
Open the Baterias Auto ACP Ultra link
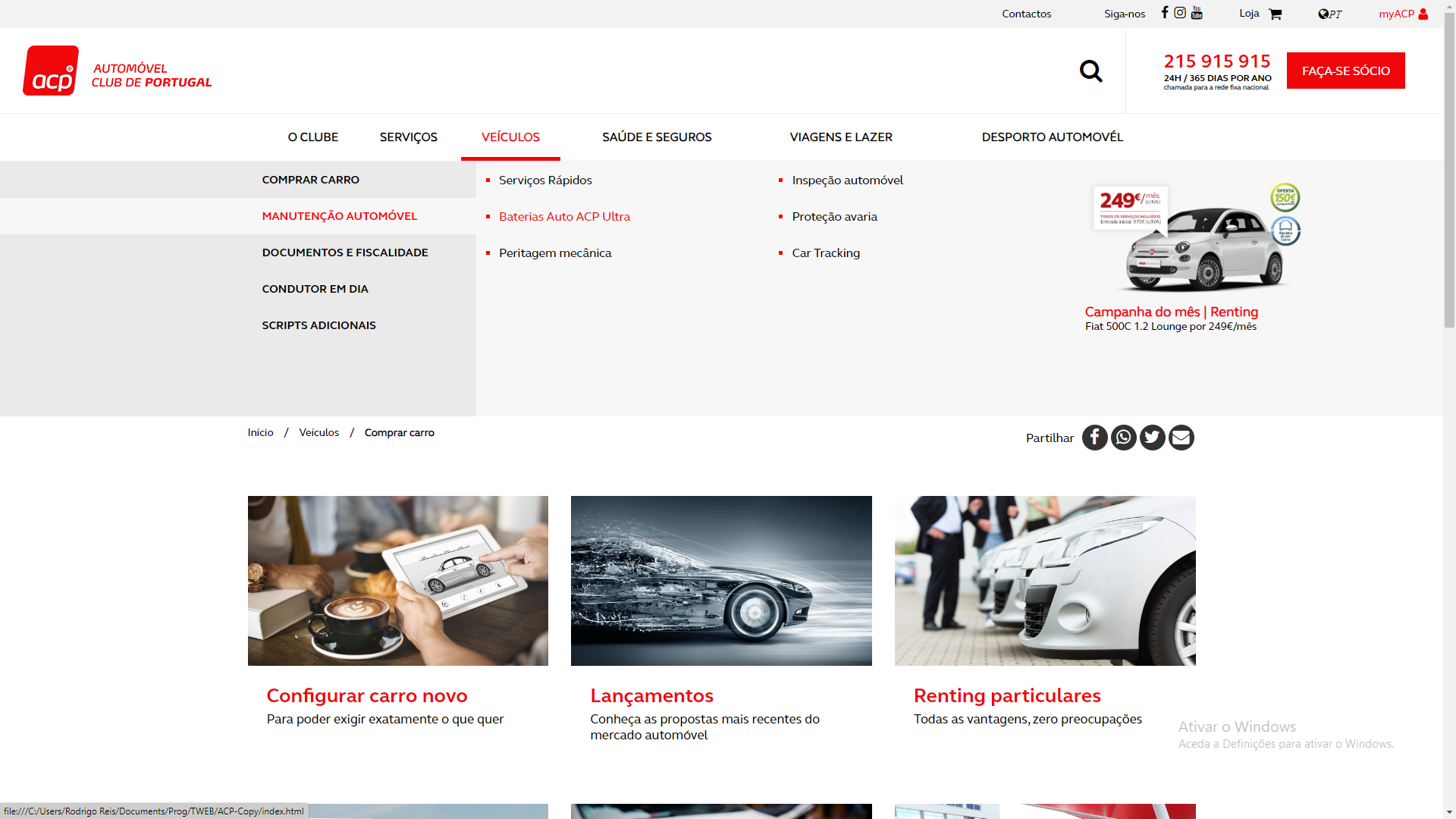[x=564, y=216]
